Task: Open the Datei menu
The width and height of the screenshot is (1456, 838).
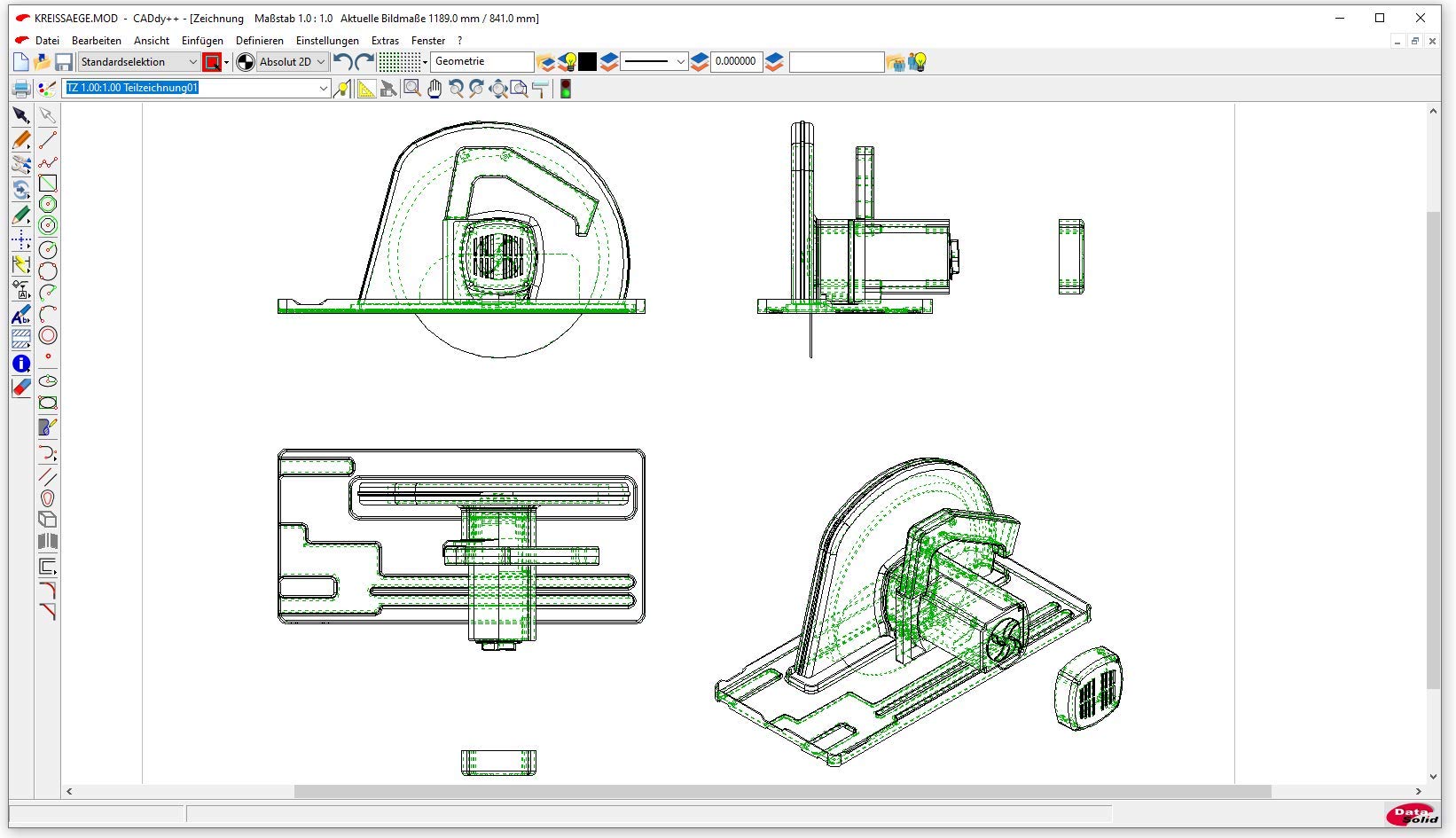Action: coord(47,41)
